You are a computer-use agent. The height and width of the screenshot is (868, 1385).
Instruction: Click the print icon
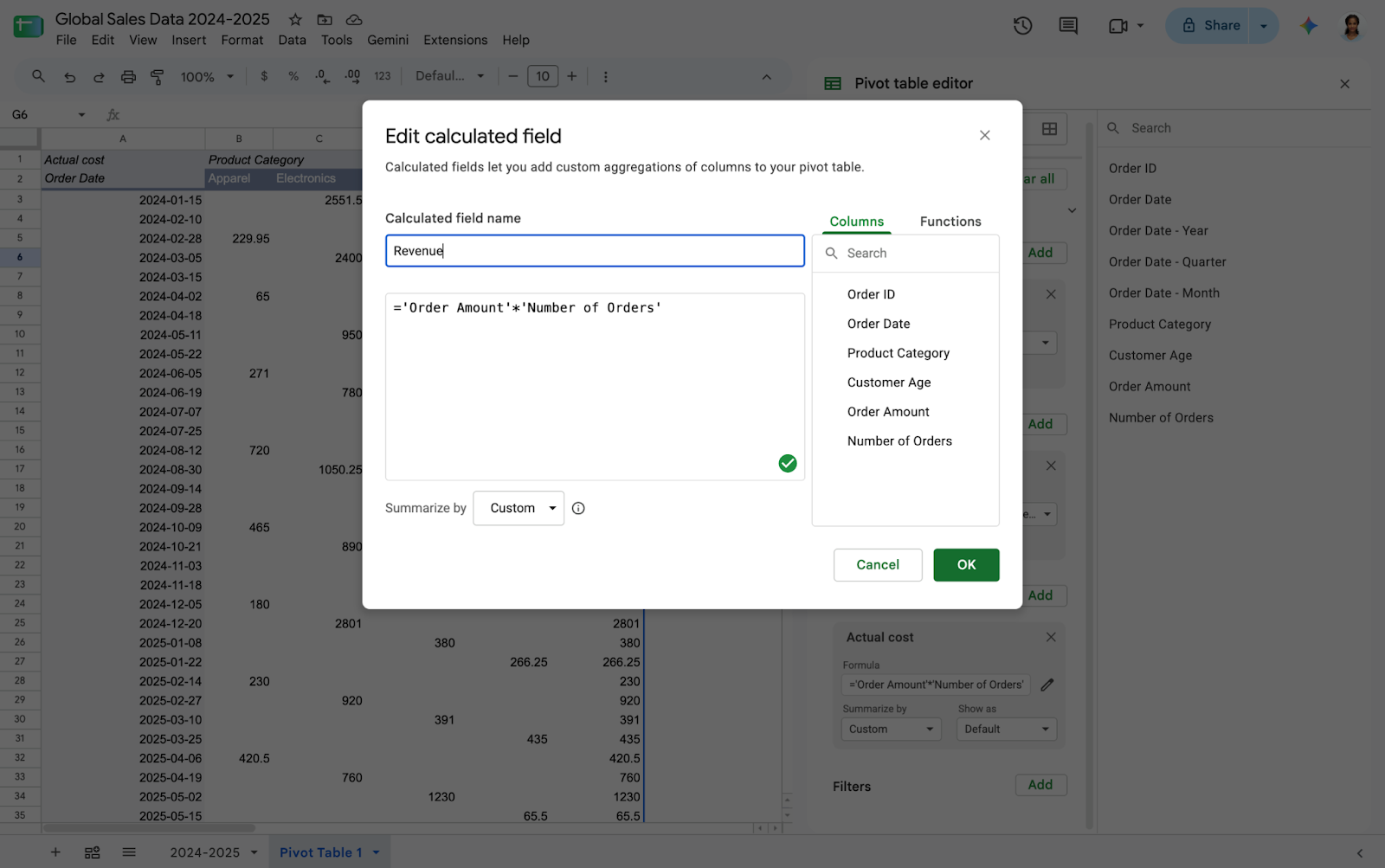tap(128, 77)
